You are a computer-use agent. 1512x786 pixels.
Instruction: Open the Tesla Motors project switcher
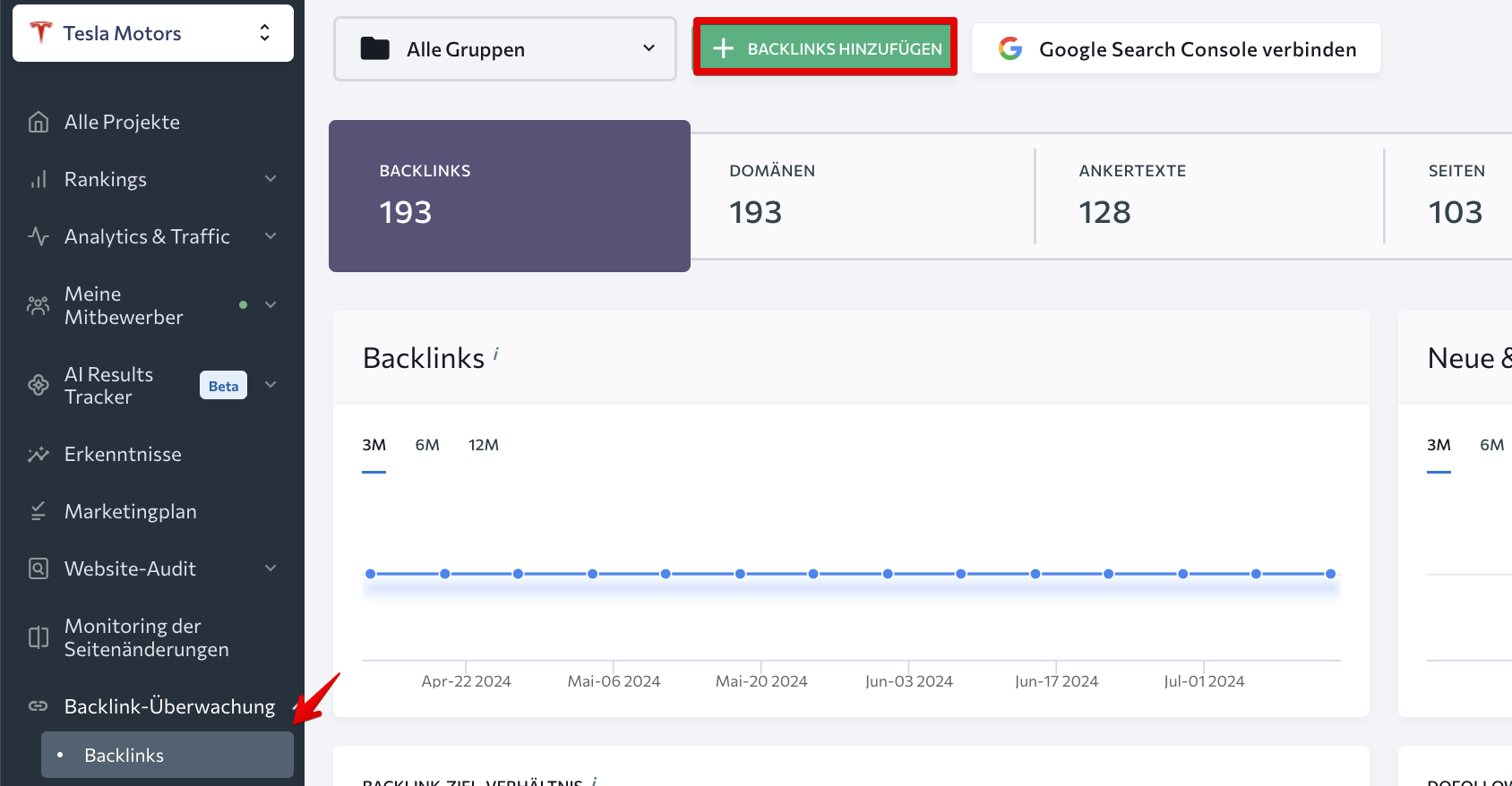153,33
